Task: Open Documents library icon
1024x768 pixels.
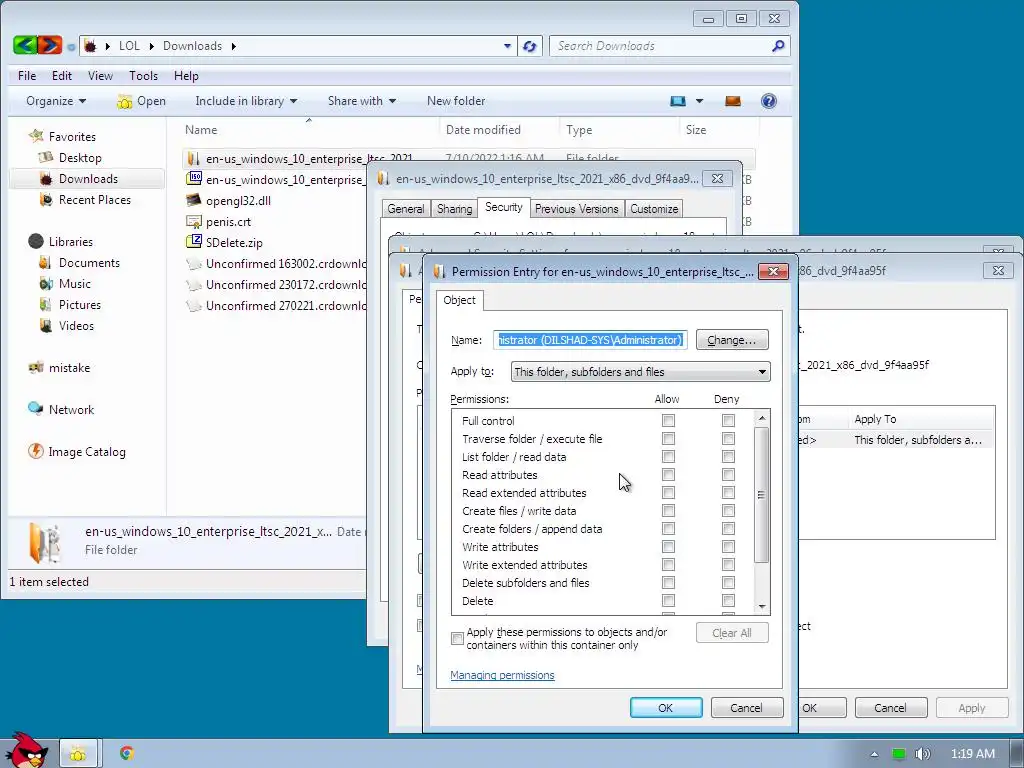Action: pos(46,263)
